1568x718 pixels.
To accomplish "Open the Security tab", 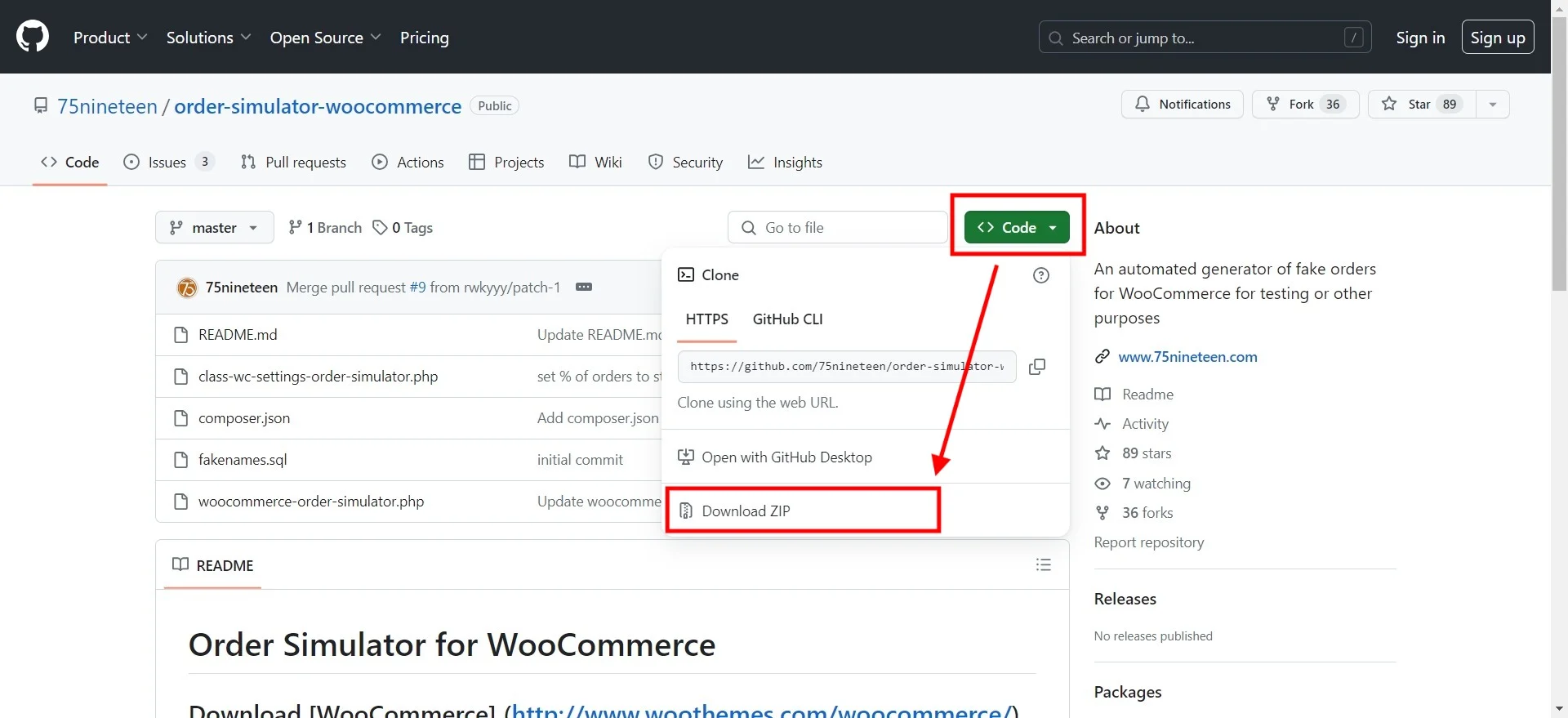I will pos(685,162).
